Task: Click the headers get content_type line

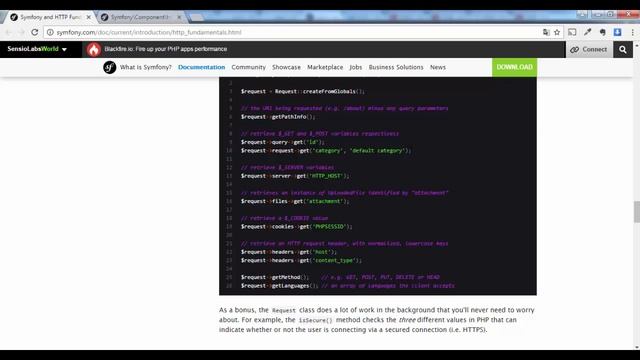Action: pos(301,260)
